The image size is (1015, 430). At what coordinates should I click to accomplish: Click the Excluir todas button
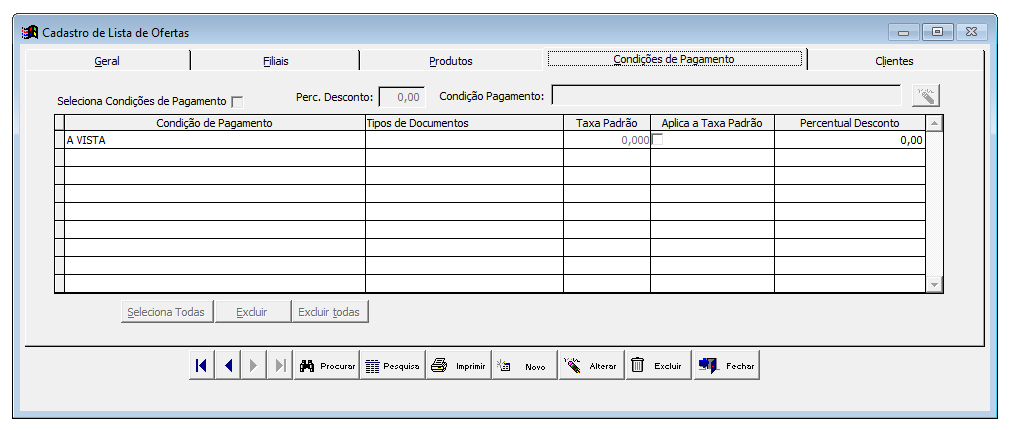pyautogui.click(x=330, y=312)
